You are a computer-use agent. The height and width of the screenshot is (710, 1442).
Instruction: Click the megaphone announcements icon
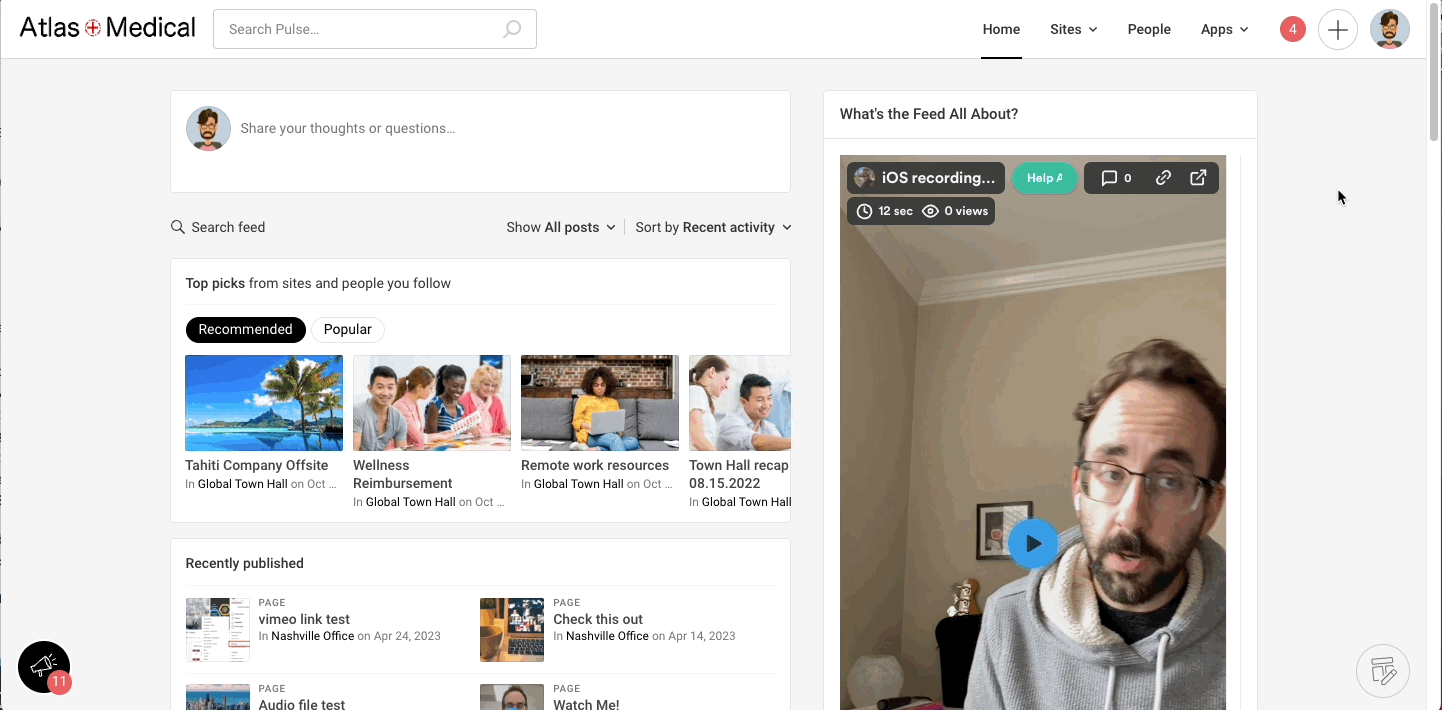[x=43, y=666]
